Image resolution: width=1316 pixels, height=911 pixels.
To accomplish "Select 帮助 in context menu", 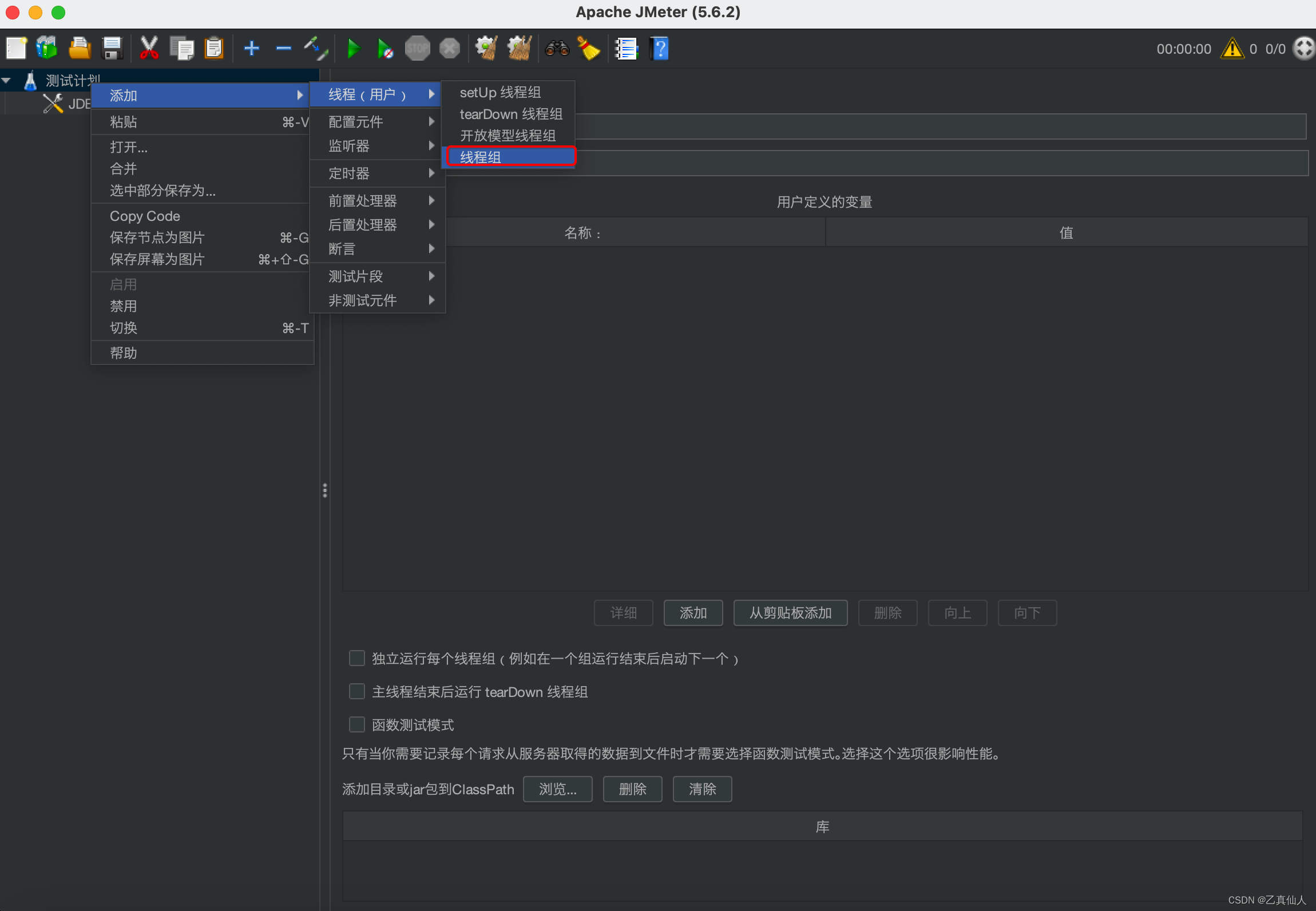I will pos(202,353).
